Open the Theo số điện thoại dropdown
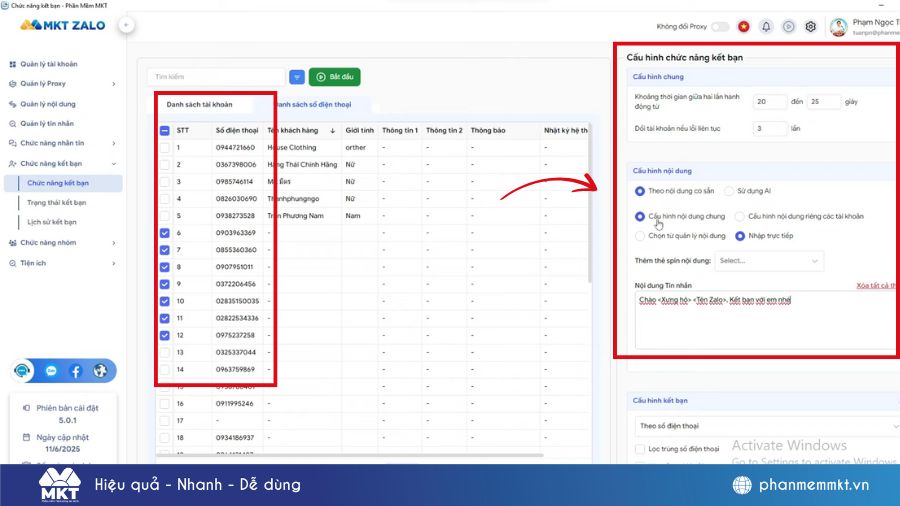900x506 pixels. [x=765, y=426]
